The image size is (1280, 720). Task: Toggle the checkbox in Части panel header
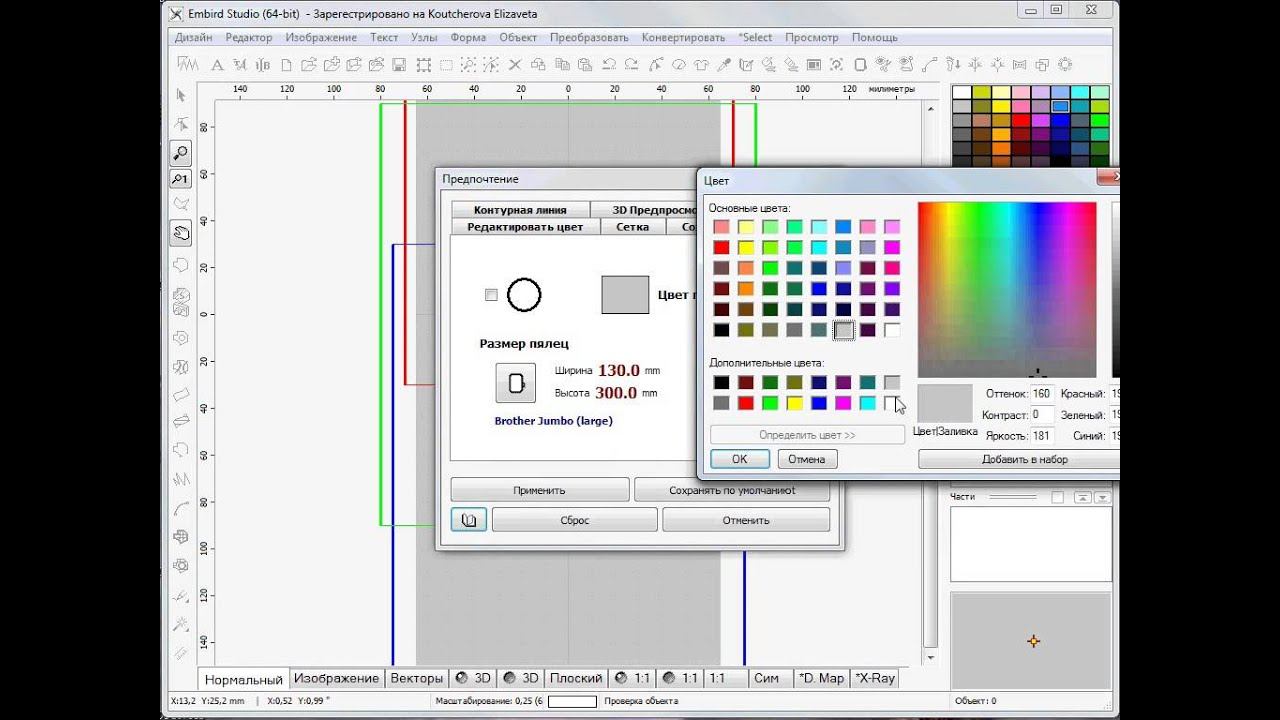click(1058, 497)
